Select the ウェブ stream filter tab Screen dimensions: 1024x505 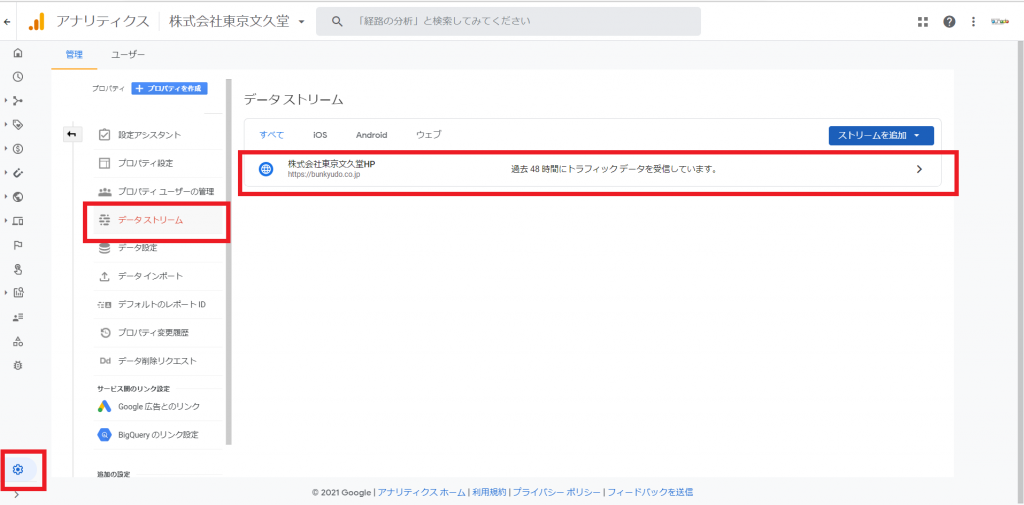pyautogui.click(x=428, y=135)
